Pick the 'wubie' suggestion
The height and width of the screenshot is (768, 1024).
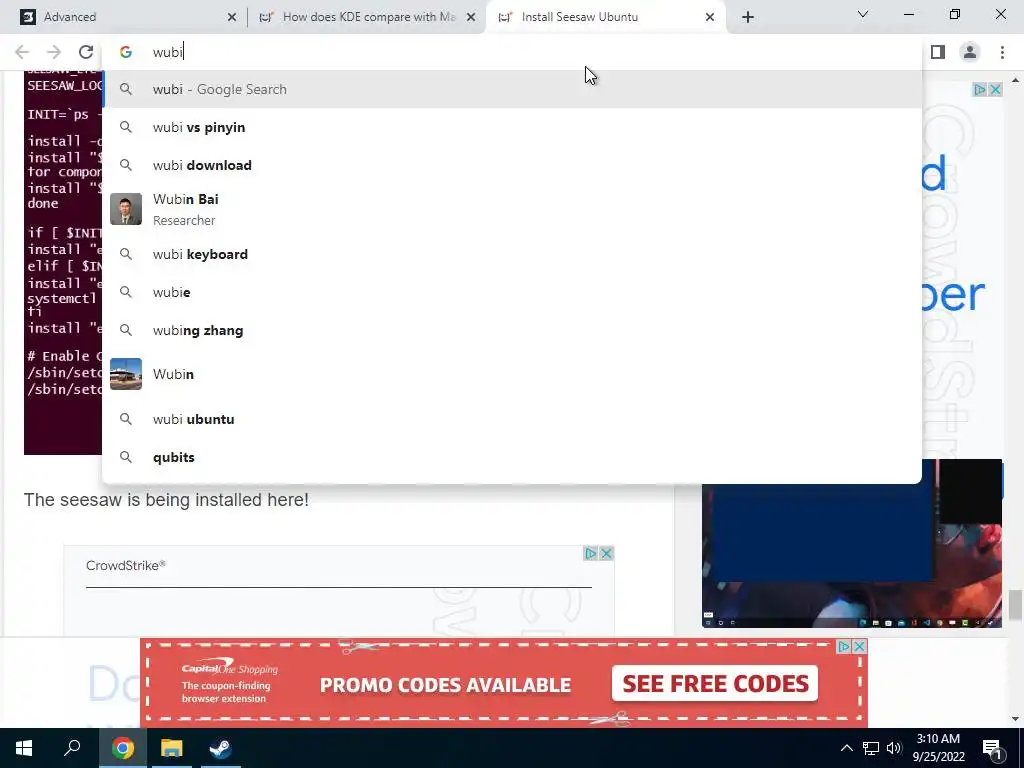coord(511,292)
